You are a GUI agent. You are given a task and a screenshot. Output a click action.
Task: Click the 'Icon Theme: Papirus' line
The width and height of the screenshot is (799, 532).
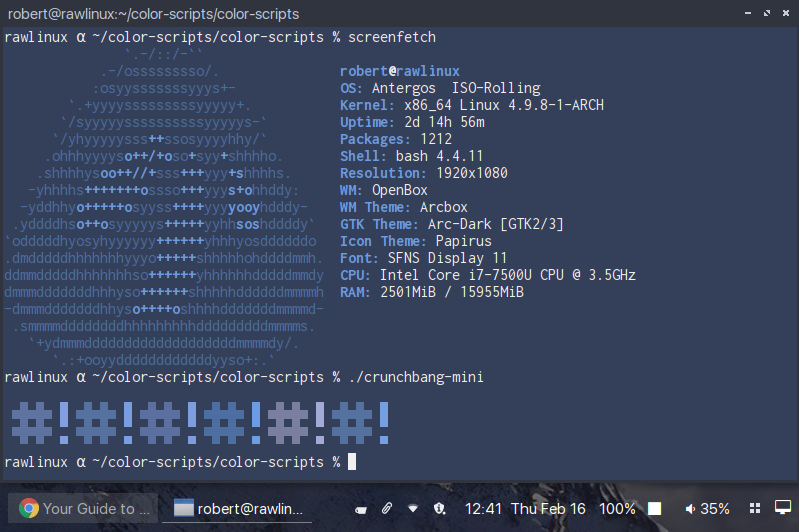point(416,241)
